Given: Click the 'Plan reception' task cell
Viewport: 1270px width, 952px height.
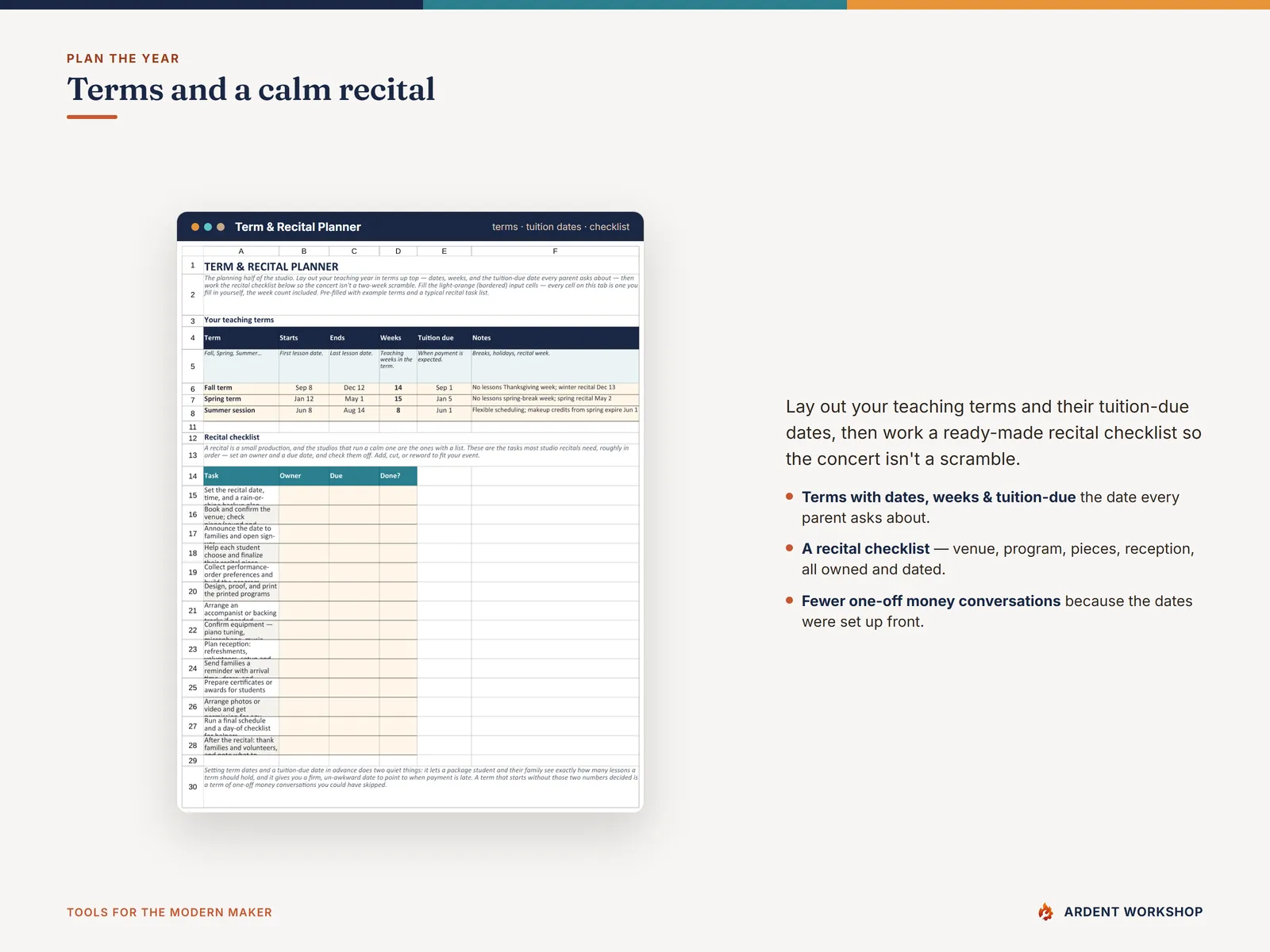Looking at the screenshot, I should tap(241, 649).
